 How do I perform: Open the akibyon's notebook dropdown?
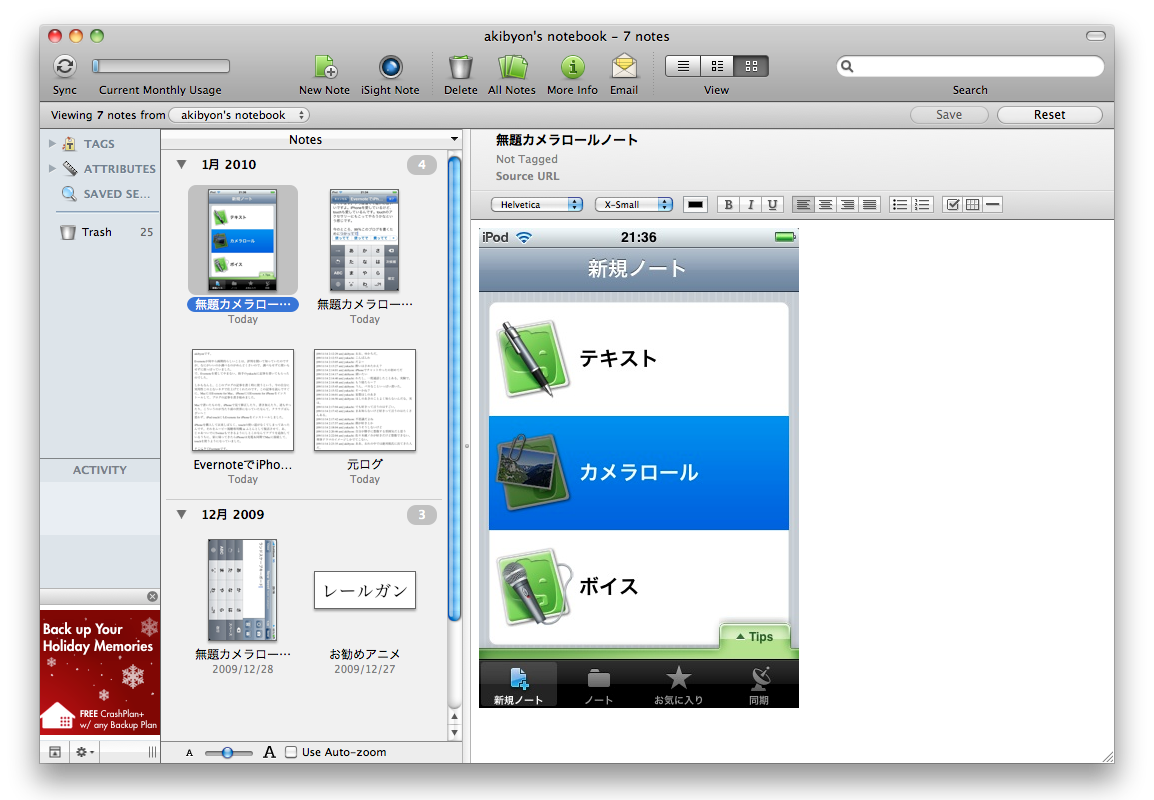[239, 115]
